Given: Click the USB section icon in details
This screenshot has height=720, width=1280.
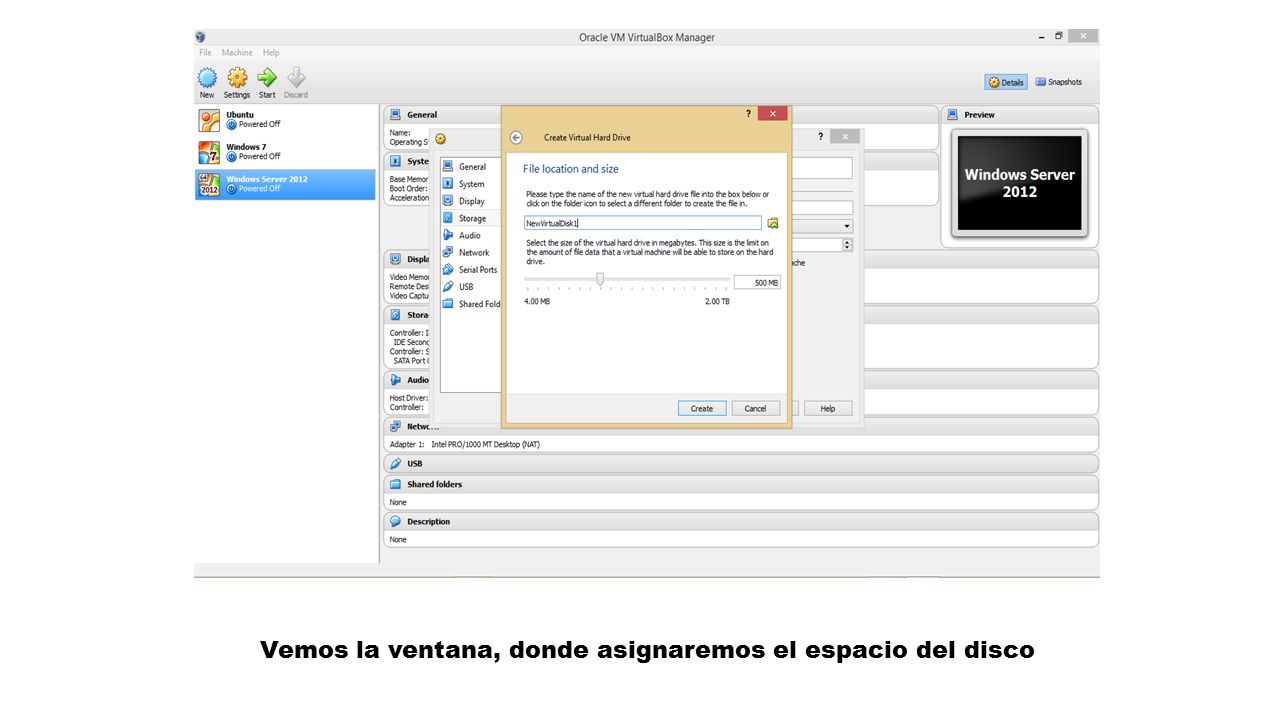Looking at the screenshot, I should pos(396,464).
